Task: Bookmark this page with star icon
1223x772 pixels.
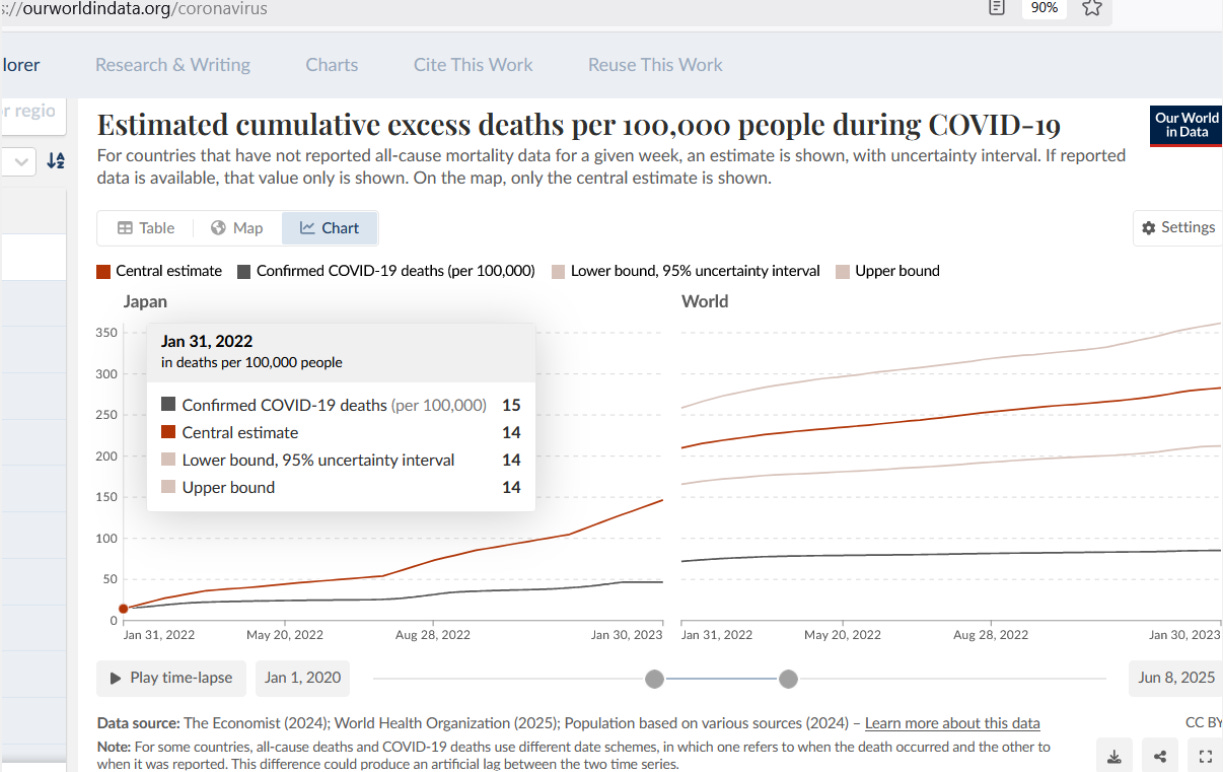Action: coord(1092,8)
